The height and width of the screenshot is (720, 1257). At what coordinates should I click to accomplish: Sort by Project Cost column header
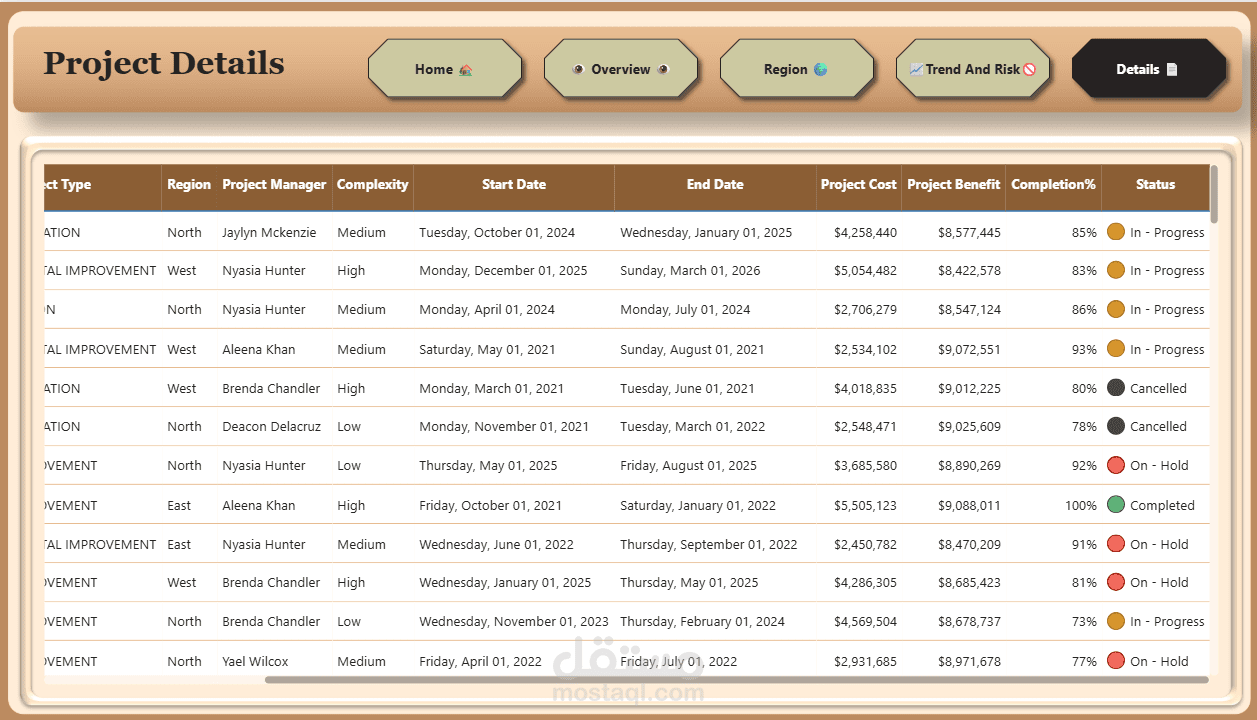[859, 184]
